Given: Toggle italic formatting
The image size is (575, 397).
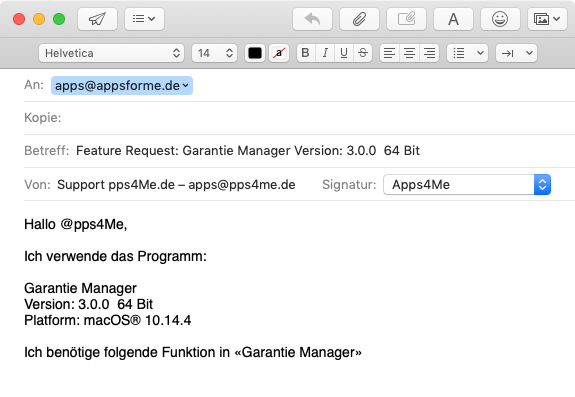Looking at the screenshot, I should pyautogui.click(x=325, y=53).
